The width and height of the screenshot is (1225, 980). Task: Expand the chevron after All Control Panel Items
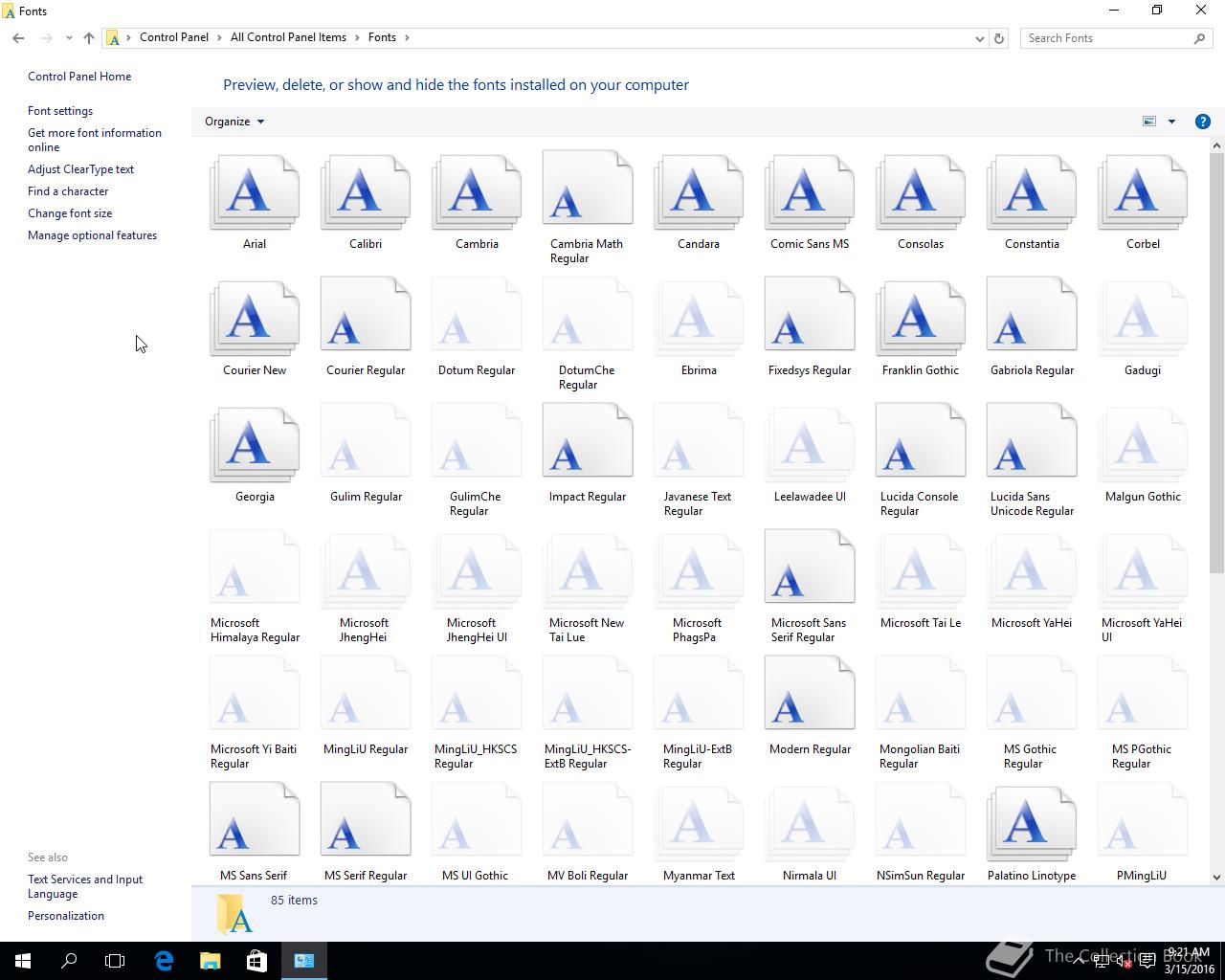click(357, 37)
